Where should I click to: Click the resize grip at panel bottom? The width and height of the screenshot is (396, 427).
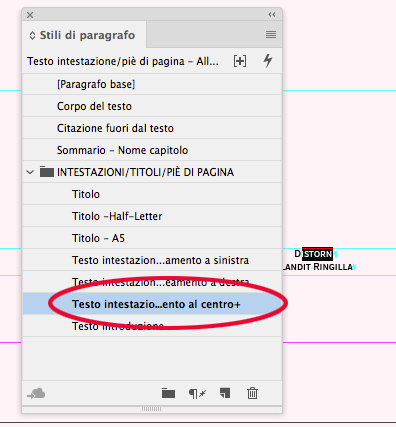(x=152, y=409)
